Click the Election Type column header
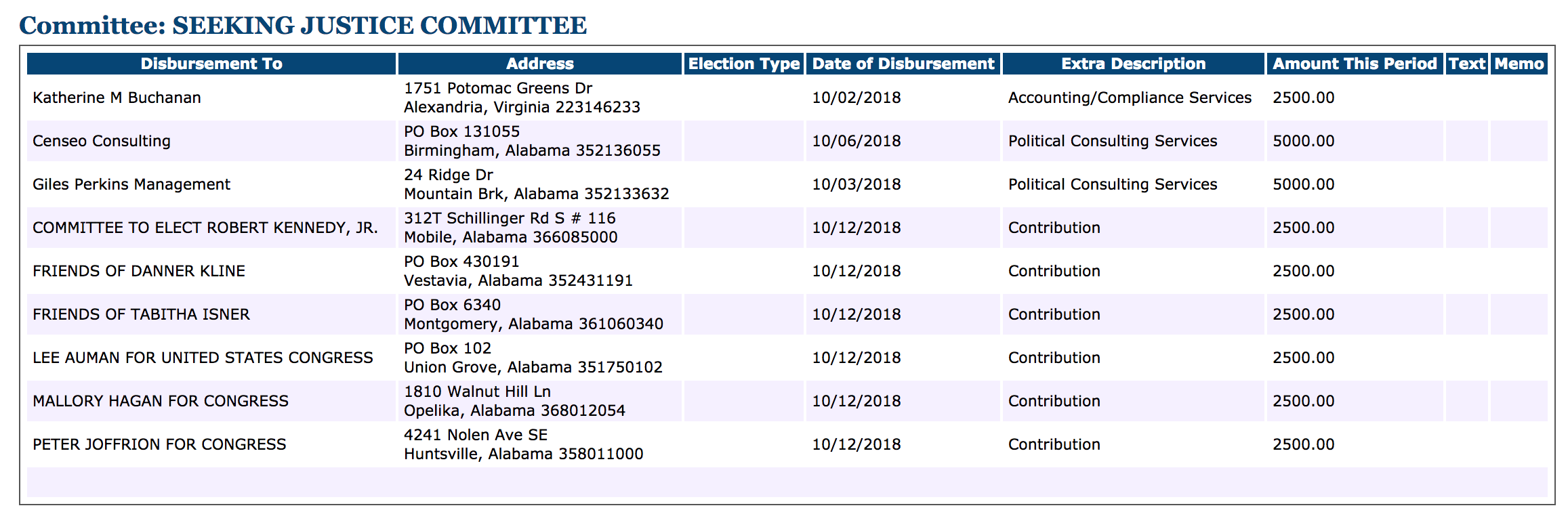 pos(743,64)
